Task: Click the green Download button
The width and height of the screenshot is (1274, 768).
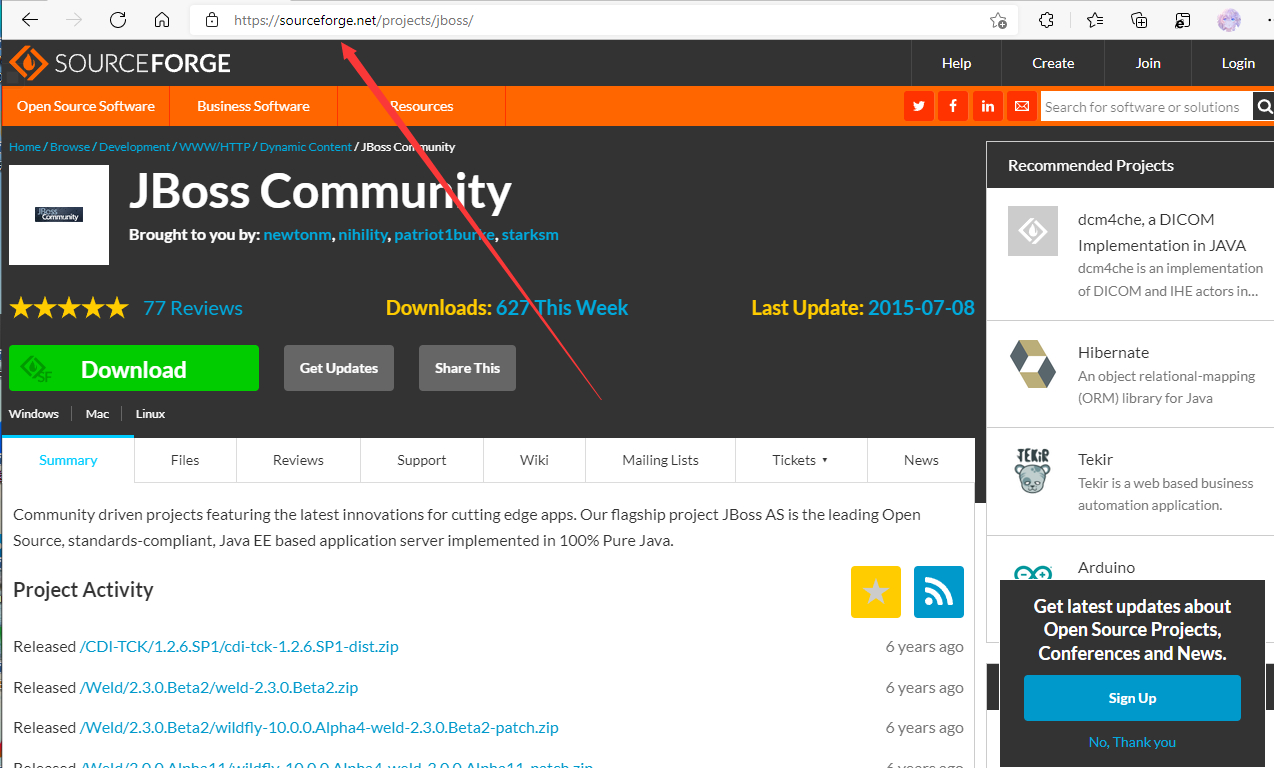Action: 134,368
